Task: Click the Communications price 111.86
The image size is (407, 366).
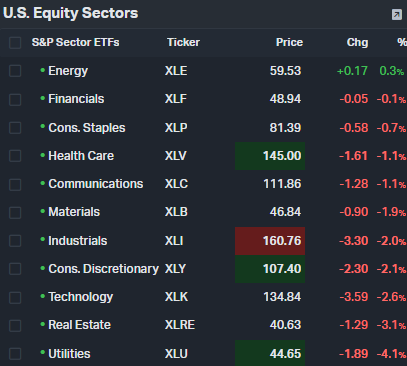Action: pos(282,184)
